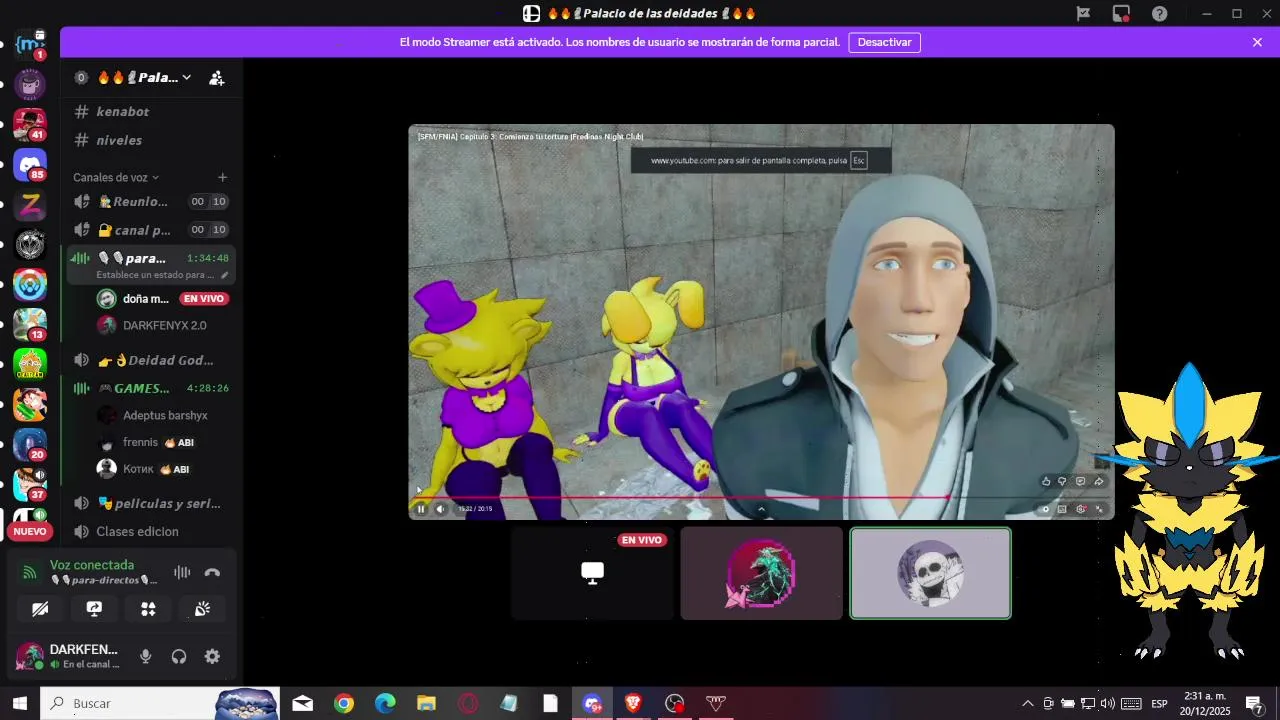Open the inbox icon in title bar
This screenshot has height=720, width=1280.
(x=1121, y=13)
